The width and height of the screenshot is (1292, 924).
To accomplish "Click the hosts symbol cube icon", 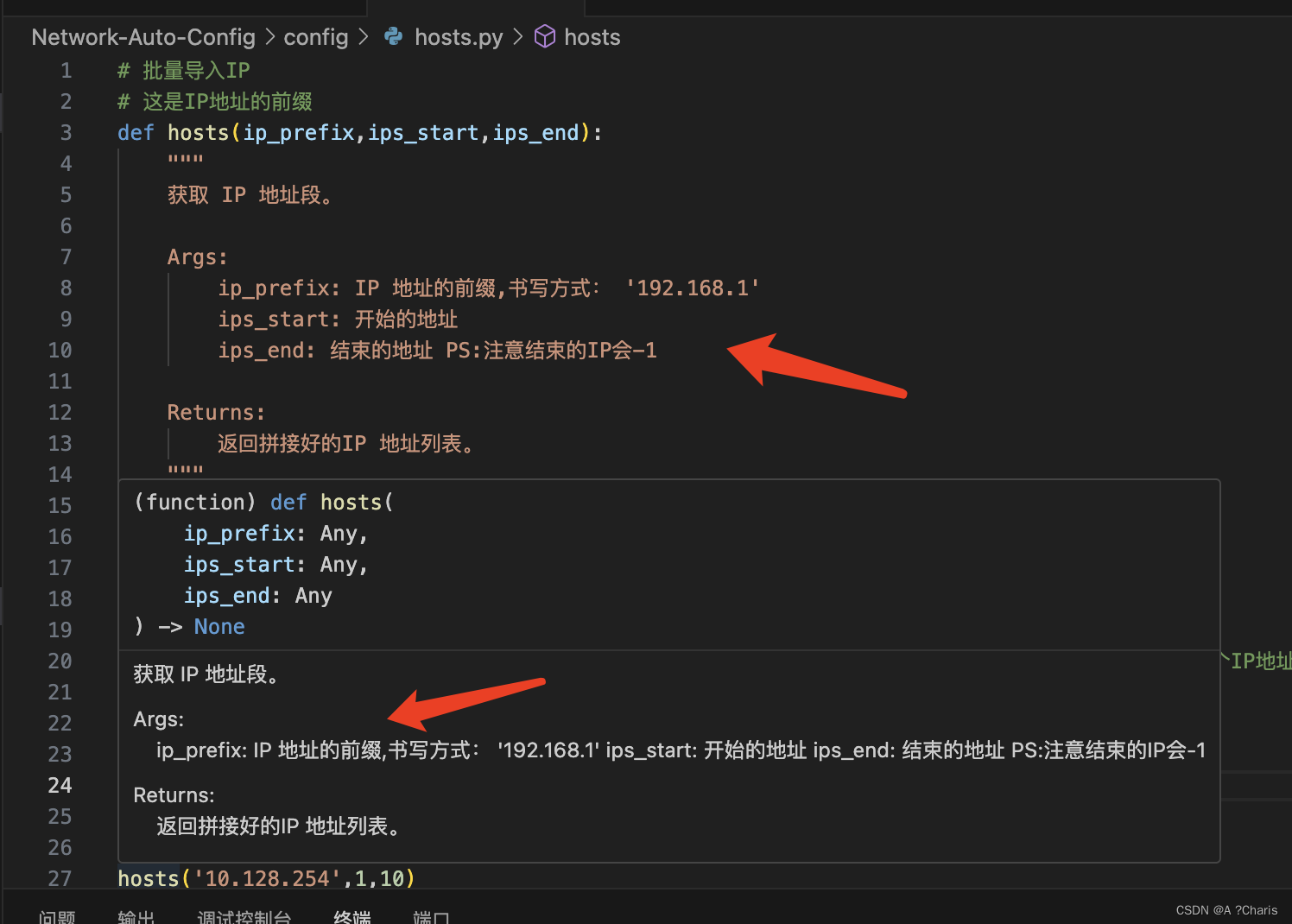I will pos(545,36).
